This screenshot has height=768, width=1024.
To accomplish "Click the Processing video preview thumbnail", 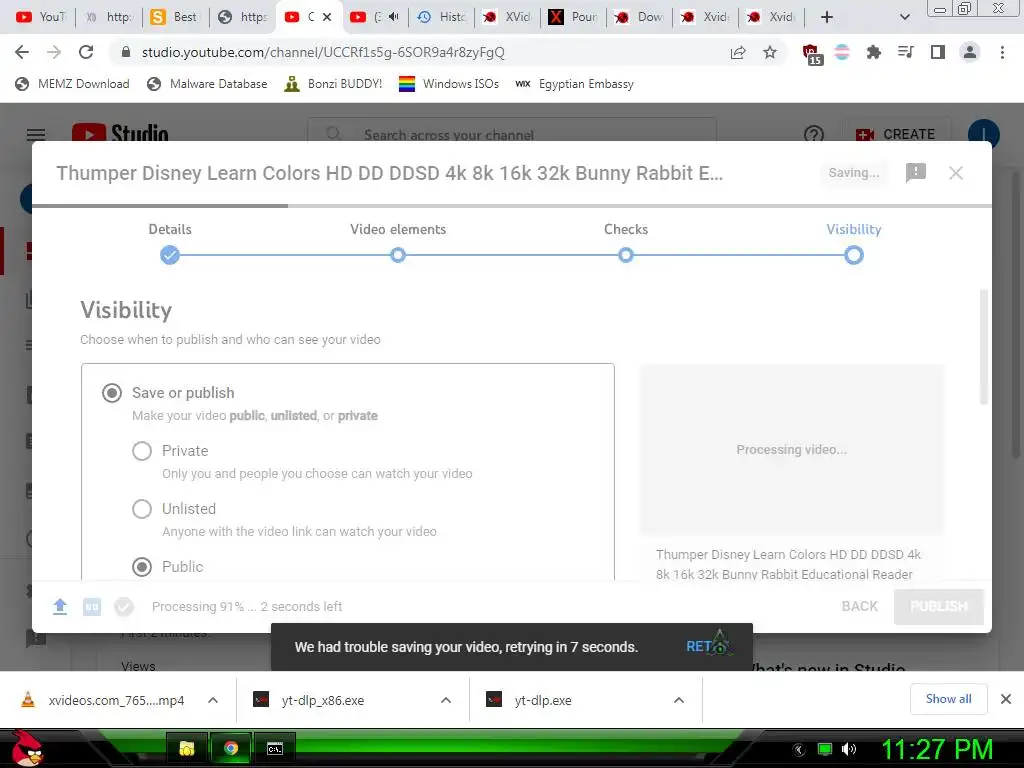I will [791, 449].
